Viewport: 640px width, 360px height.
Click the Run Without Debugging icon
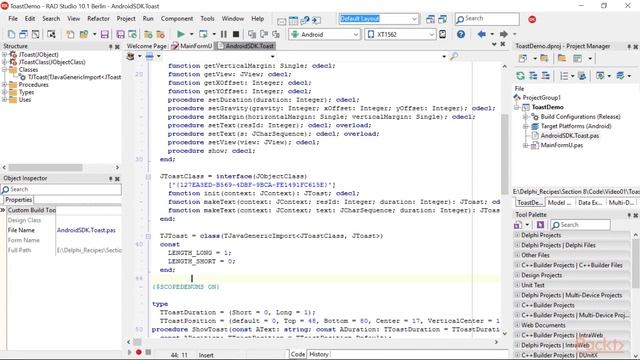(x=203, y=34)
